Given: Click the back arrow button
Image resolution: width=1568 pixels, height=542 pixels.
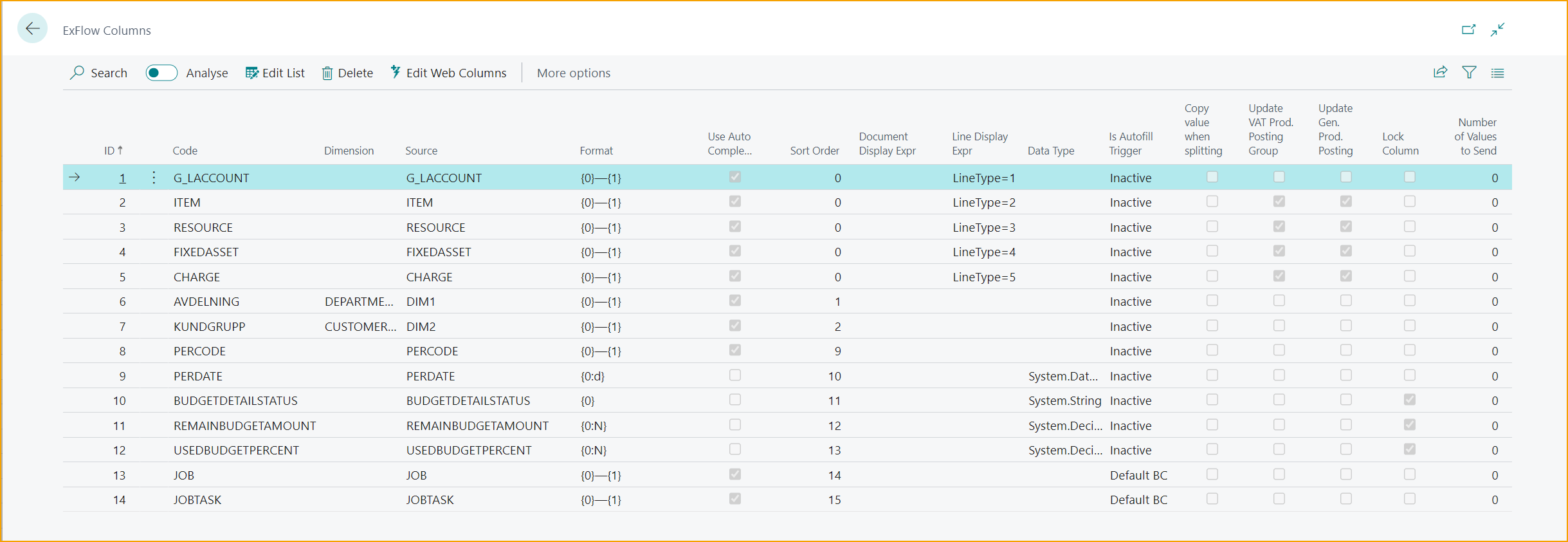Looking at the screenshot, I should point(32,29).
